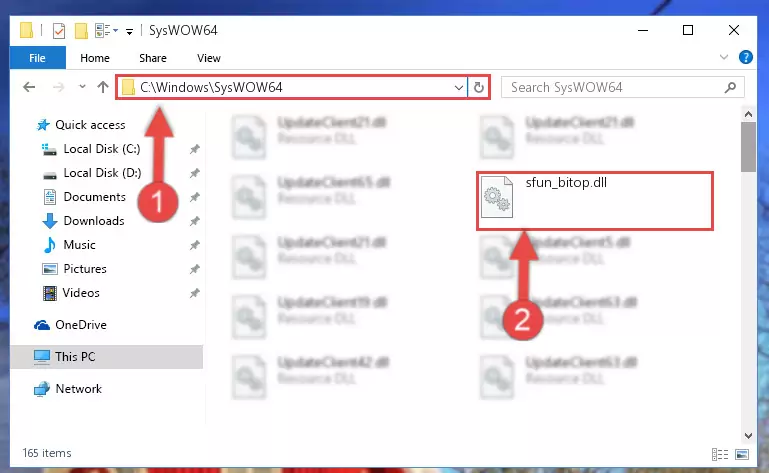Viewport: 769px width, 473px height.
Task: Click the New folder icon in title bar
Action: (81, 31)
